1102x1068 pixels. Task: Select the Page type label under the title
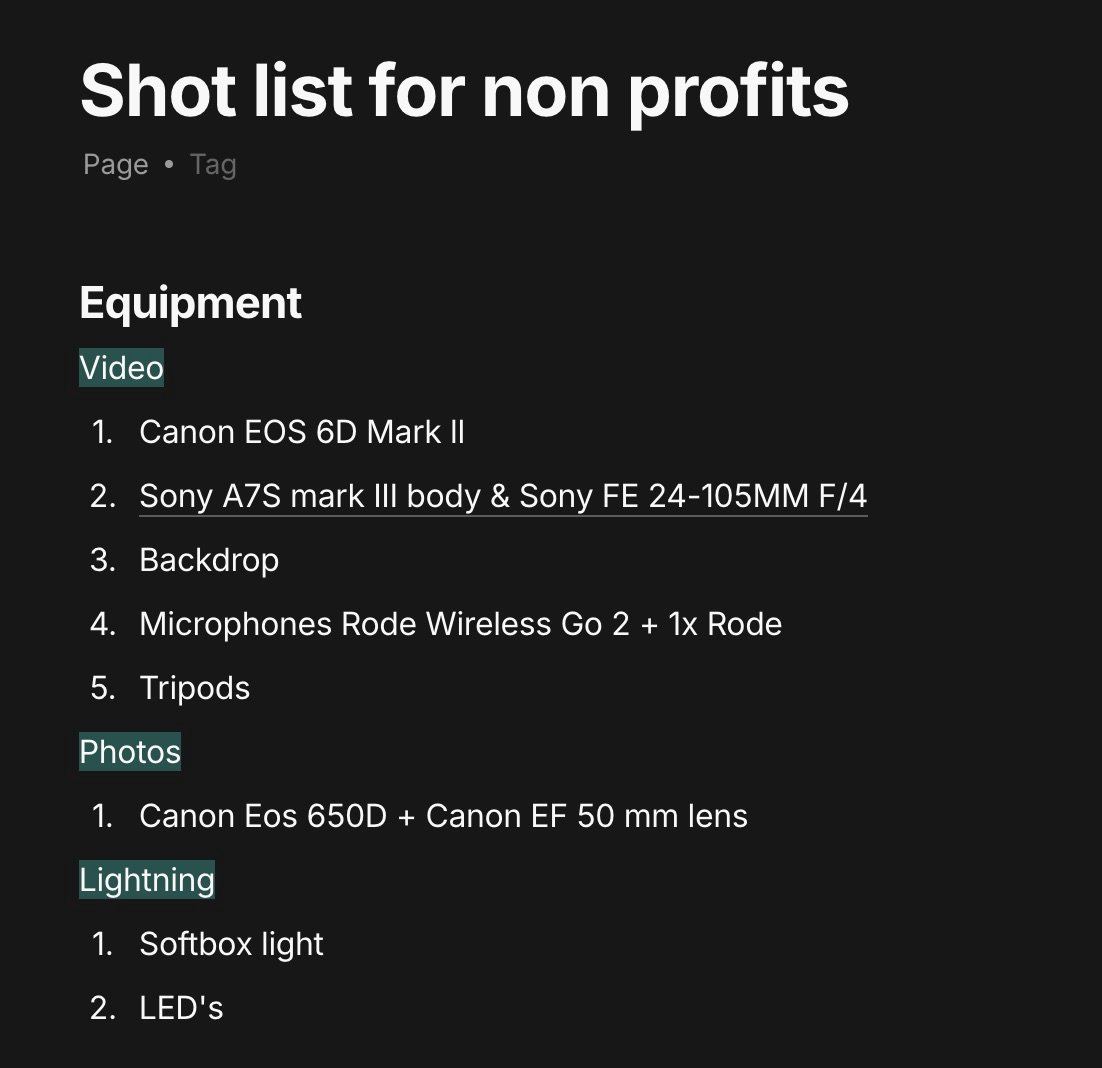[x=116, y=165]
